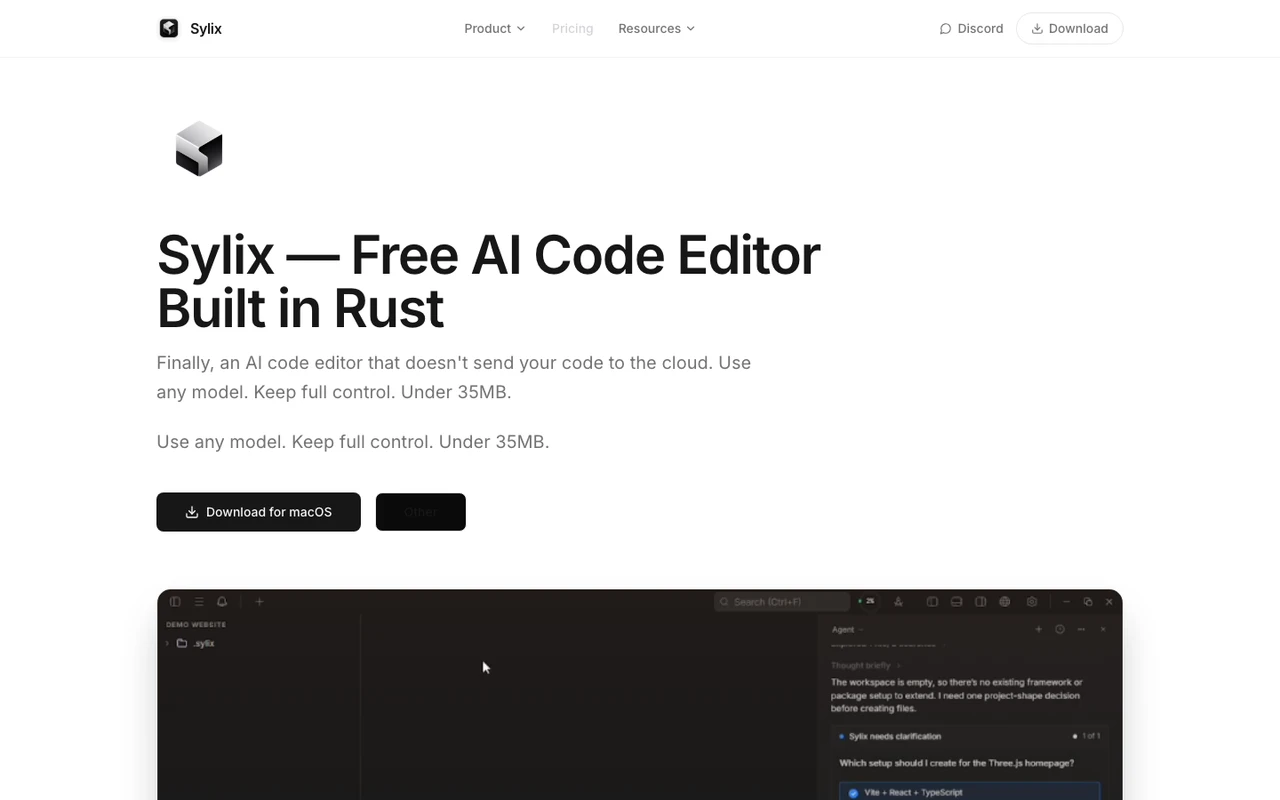Viewport: 1280px width, 800px height.
Task: Open notifications via the bell icon
Action: pos(222,602)
